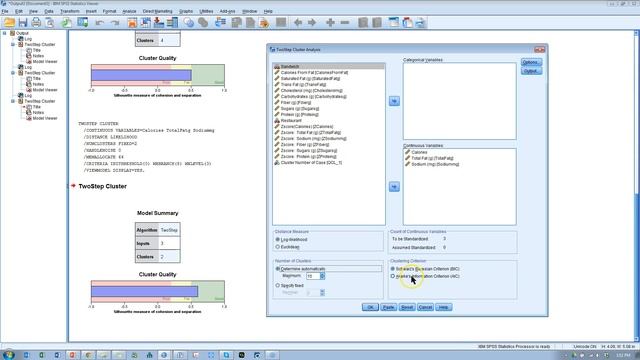Click the Windows Start orb
The image size is (640, 360).
click(8, 355)
